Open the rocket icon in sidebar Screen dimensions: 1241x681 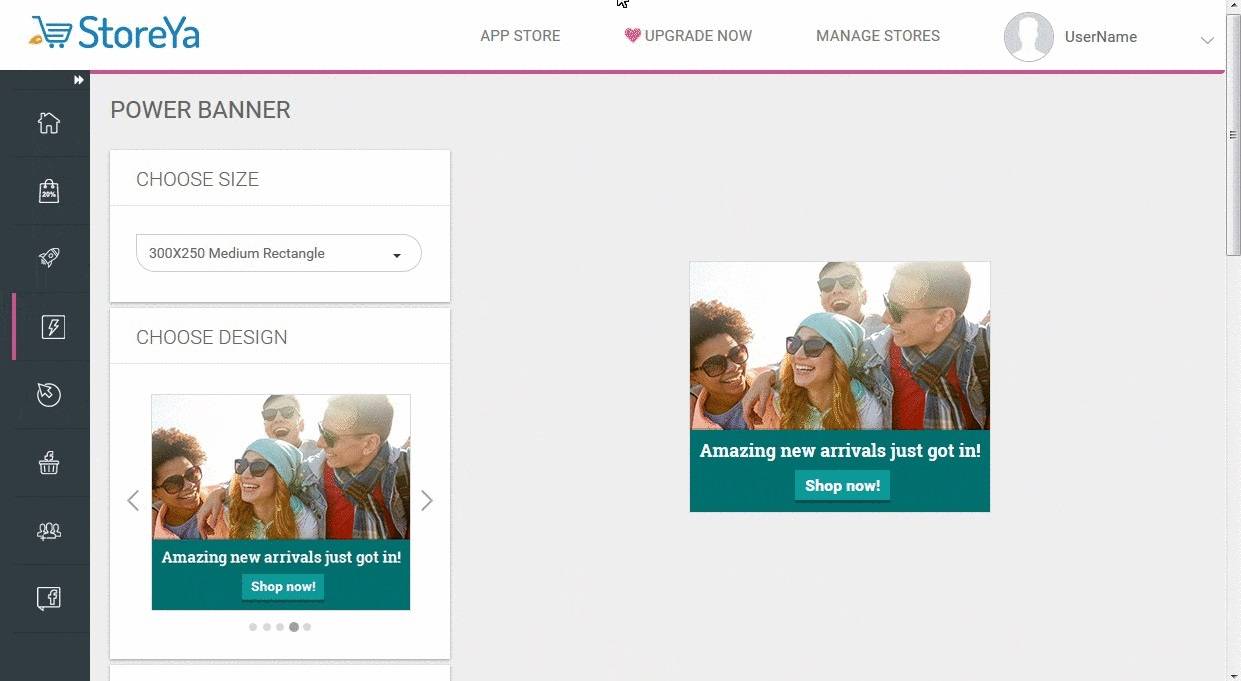pyautogui.click(x=49, y=257)
